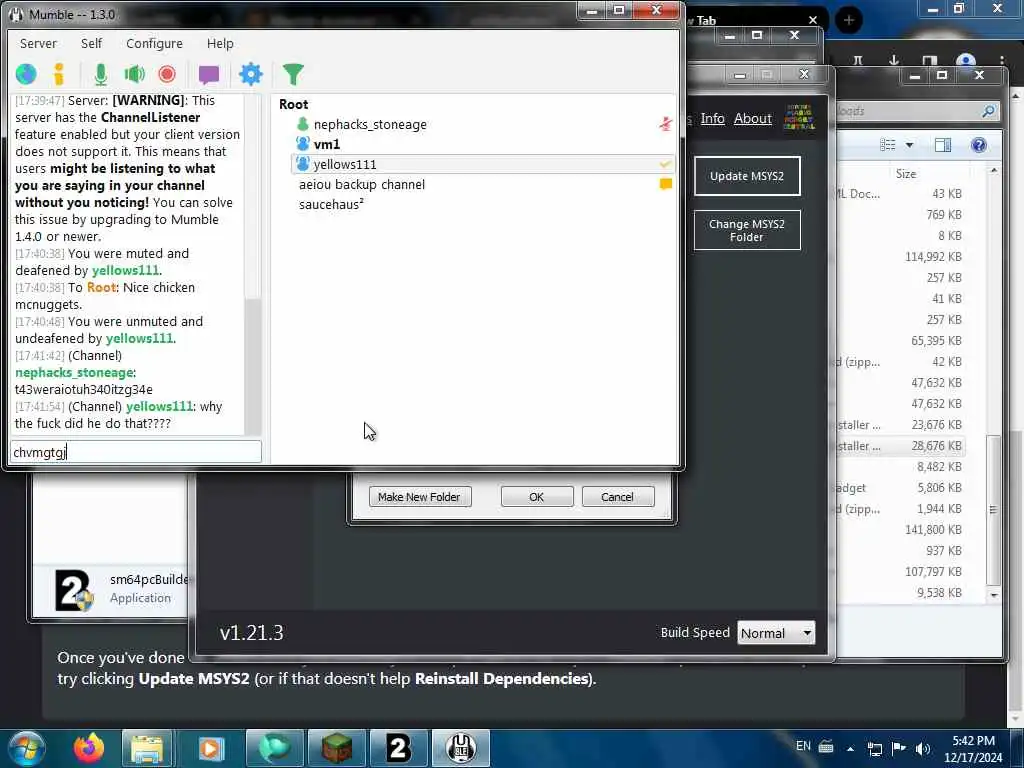Click Cancel in the folder browse dialog

[617, 497]
